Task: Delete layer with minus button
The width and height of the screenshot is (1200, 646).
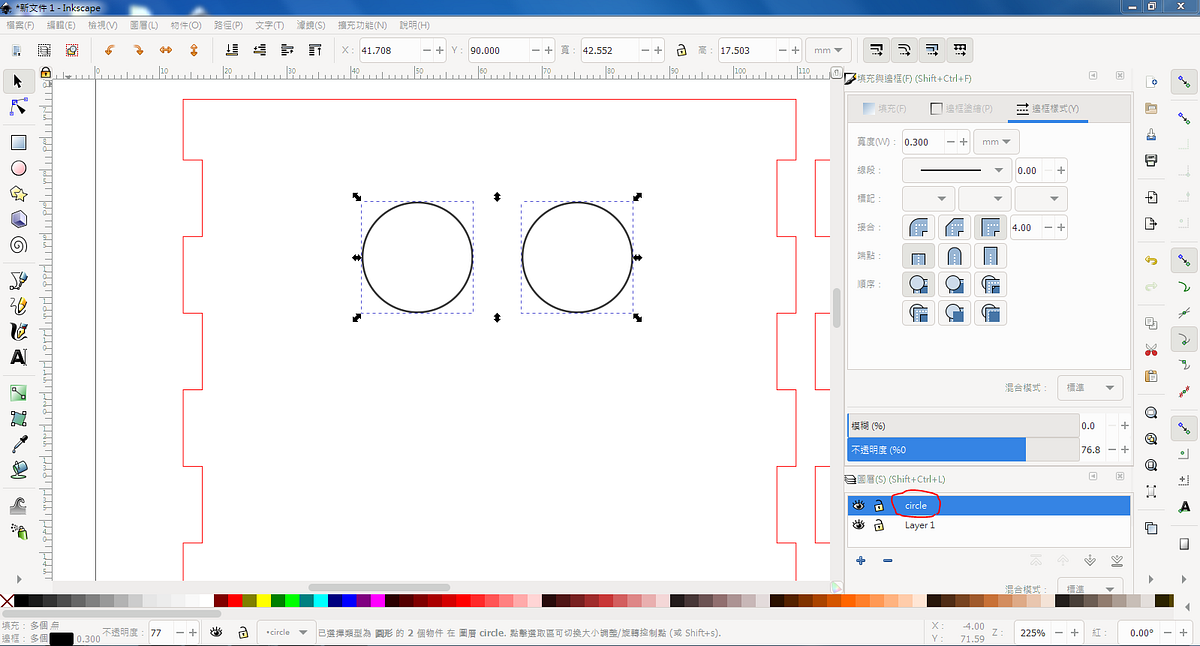Action: click(x=888, y=560)
